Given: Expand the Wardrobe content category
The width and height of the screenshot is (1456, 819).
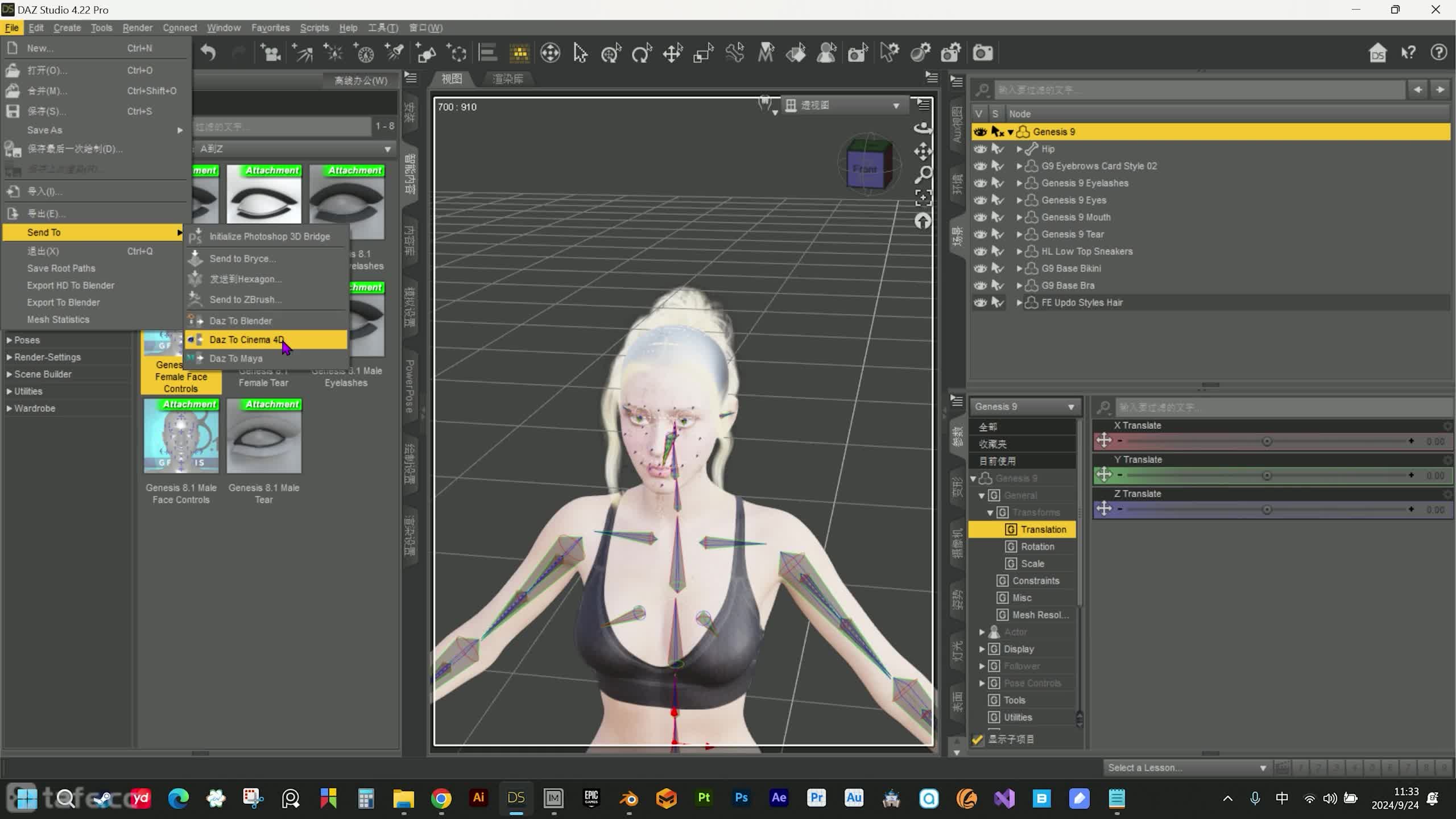Looking at the screenshot, I should (9, 408).
